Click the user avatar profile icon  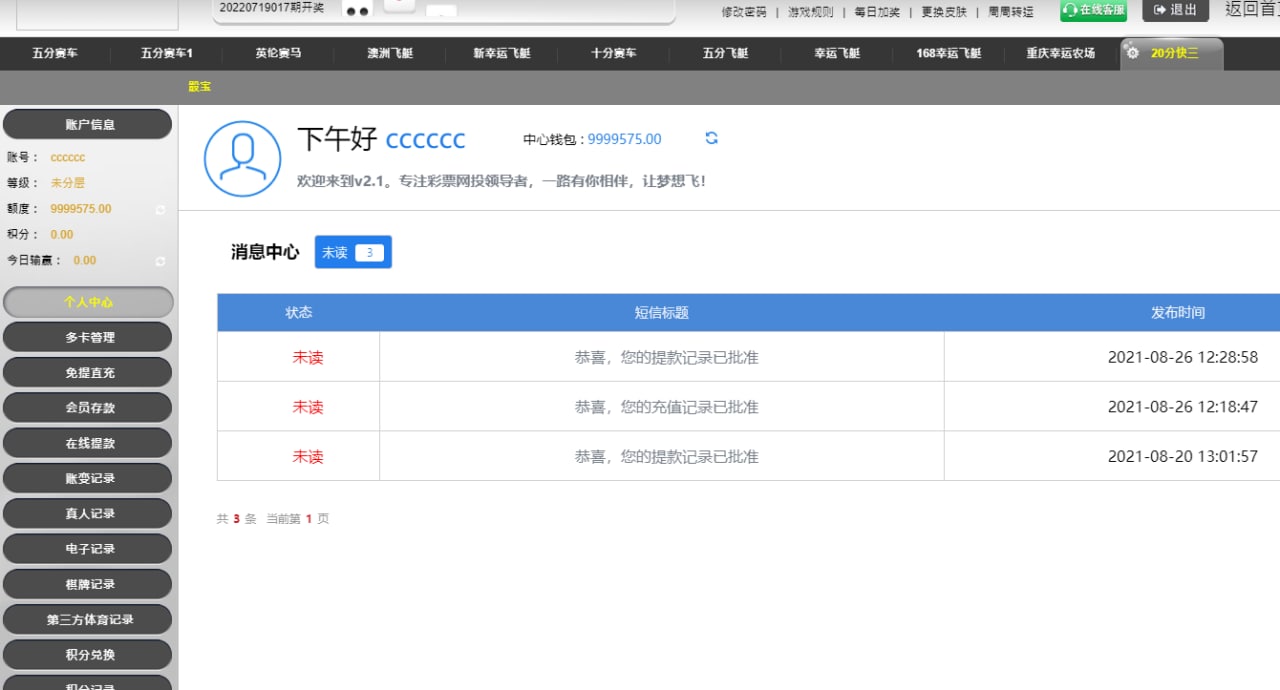242,158
